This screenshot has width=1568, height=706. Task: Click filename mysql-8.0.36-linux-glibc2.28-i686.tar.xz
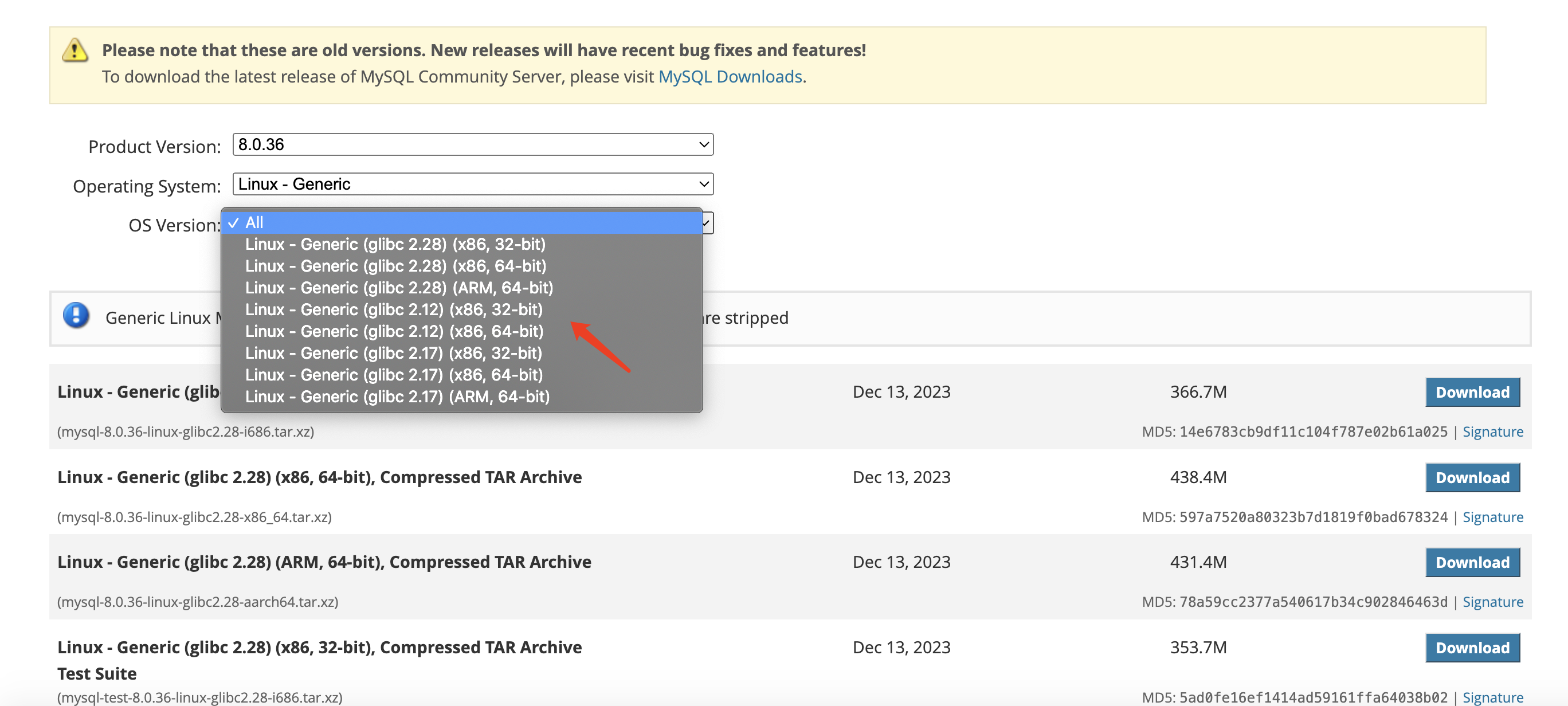tap(186, 432)
